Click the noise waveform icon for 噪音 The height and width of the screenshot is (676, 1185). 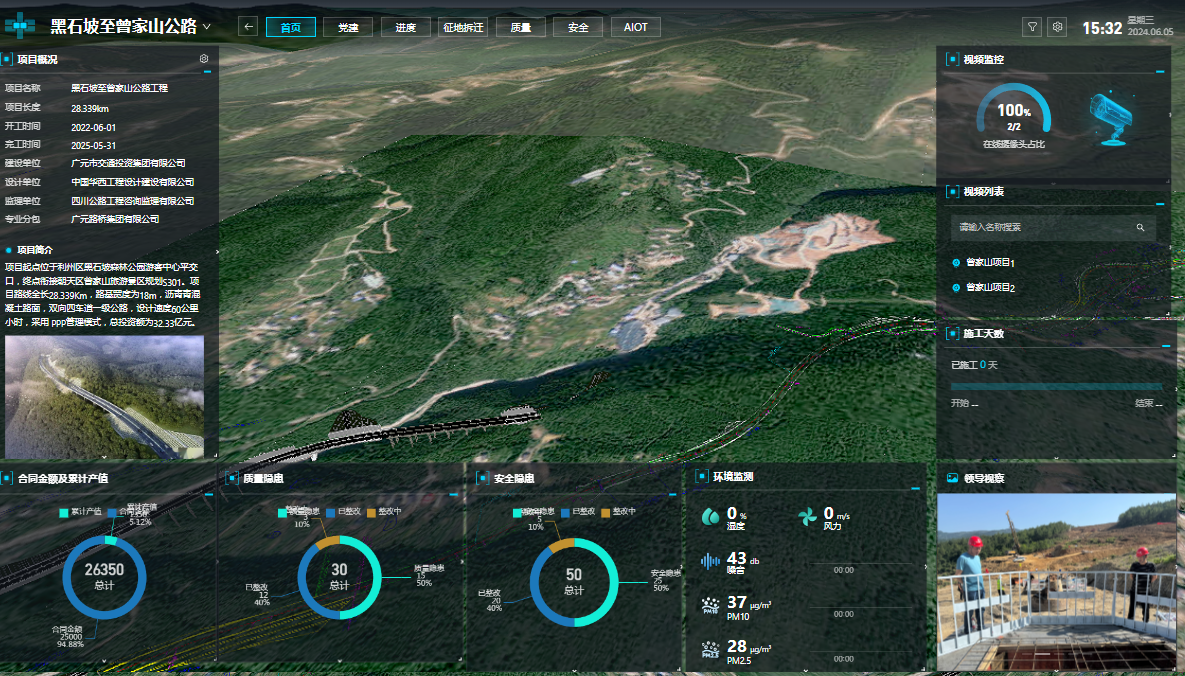tap(710, 561)
